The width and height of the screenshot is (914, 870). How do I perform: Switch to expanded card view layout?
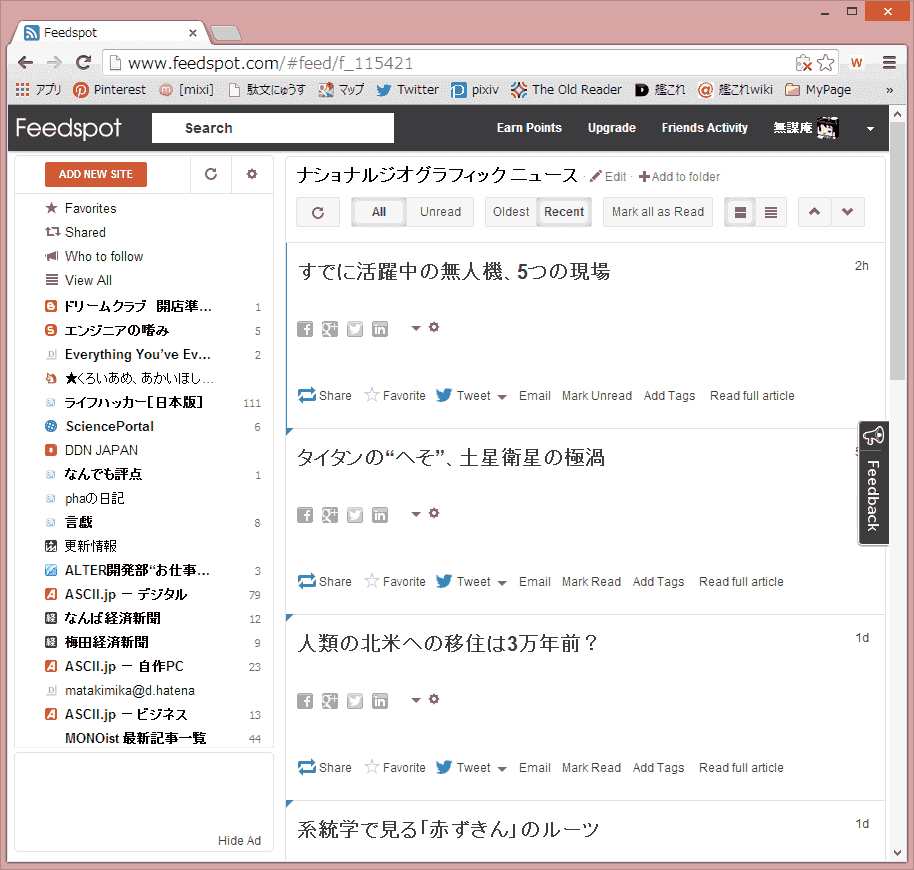point(740,212)
